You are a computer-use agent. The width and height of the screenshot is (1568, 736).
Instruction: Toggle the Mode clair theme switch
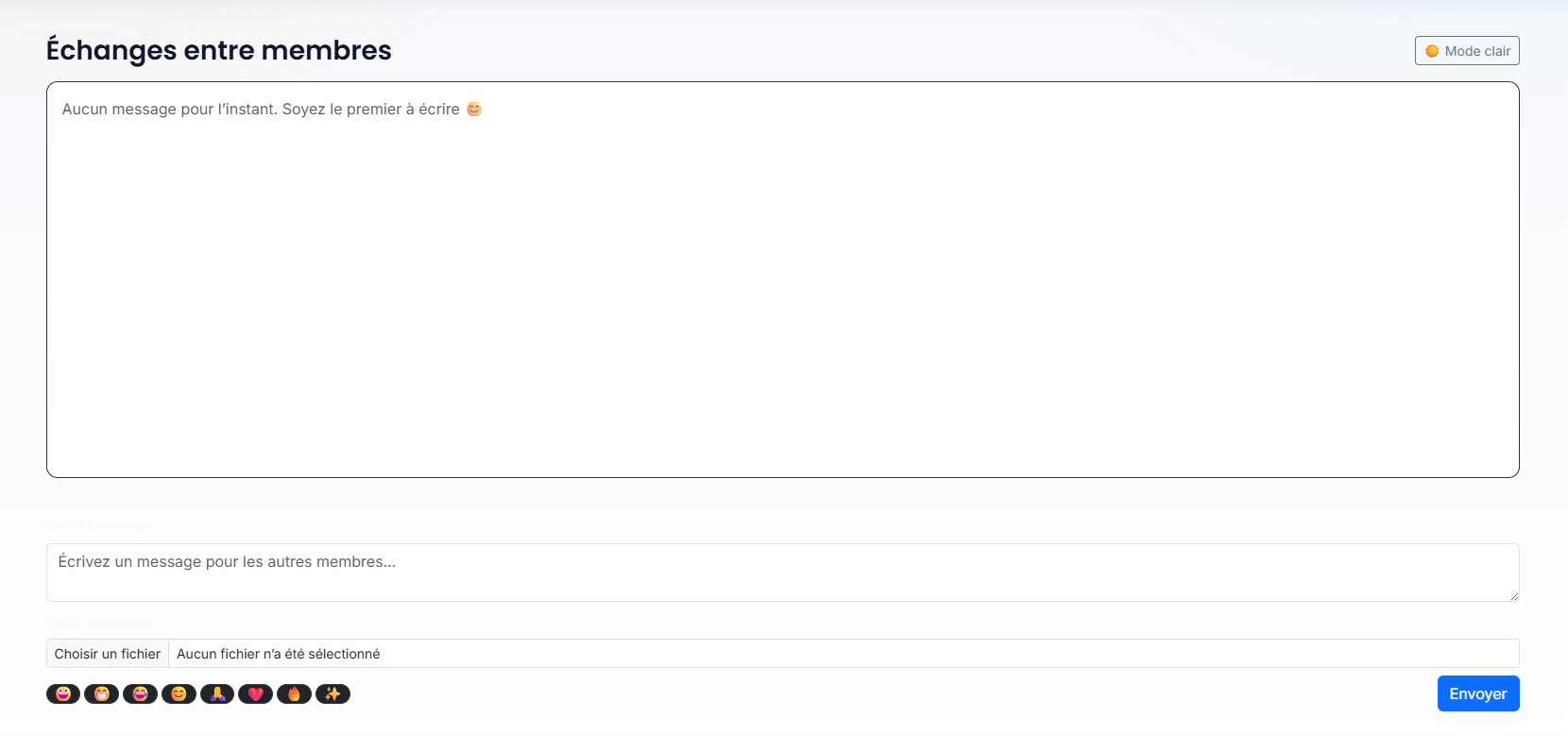tap(1467, 51)
